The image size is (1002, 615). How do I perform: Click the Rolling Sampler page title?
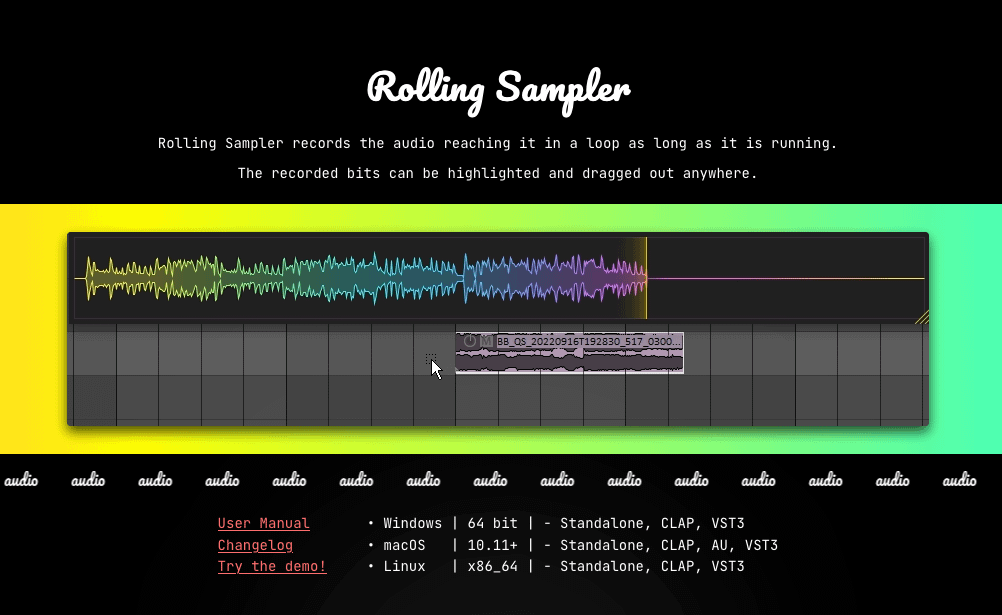click(x=499, y=90)
